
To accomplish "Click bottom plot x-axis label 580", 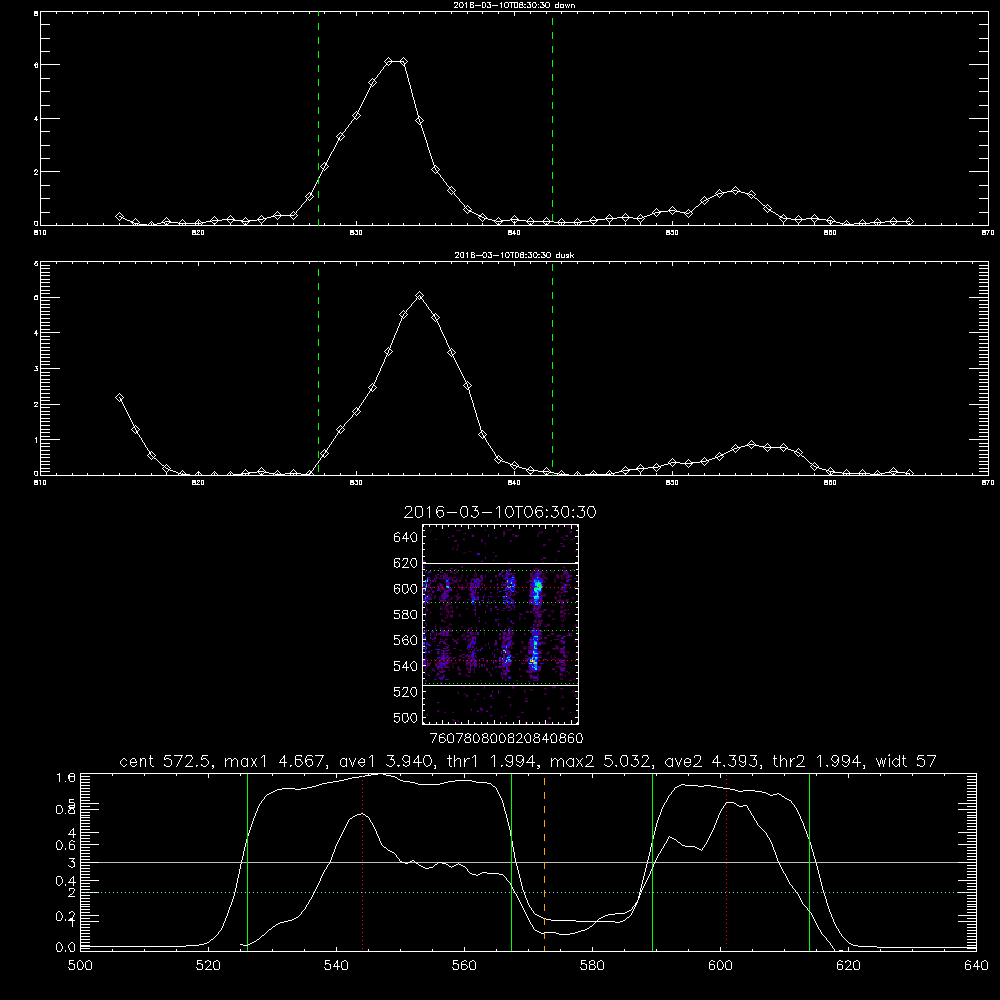I will coord(592,966).
